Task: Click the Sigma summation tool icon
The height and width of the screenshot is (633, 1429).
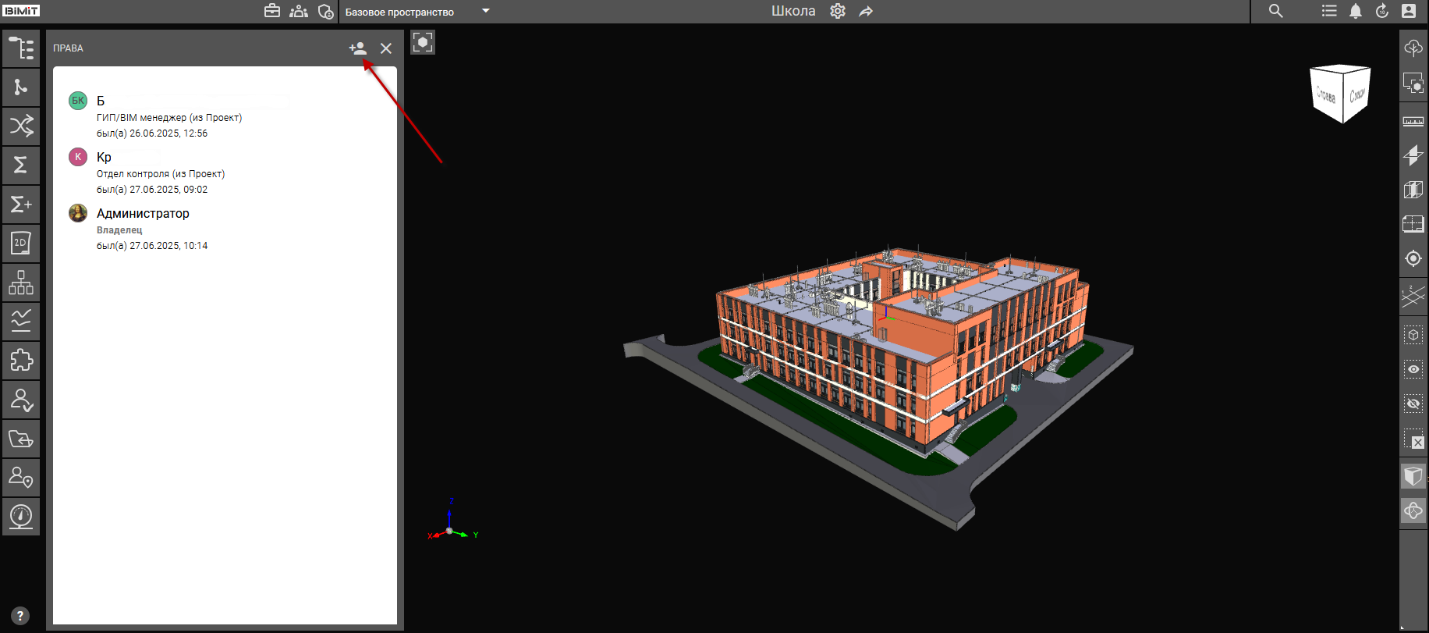Action: click(x=21, y=165)
